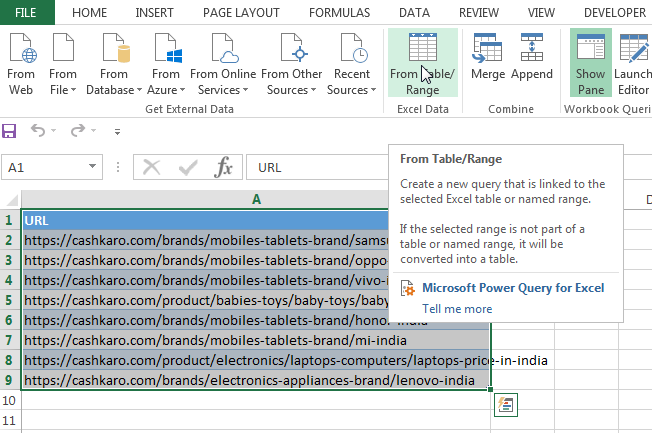Select row 5 header
This screenshot has height=433, width=652.
[10, 300]
